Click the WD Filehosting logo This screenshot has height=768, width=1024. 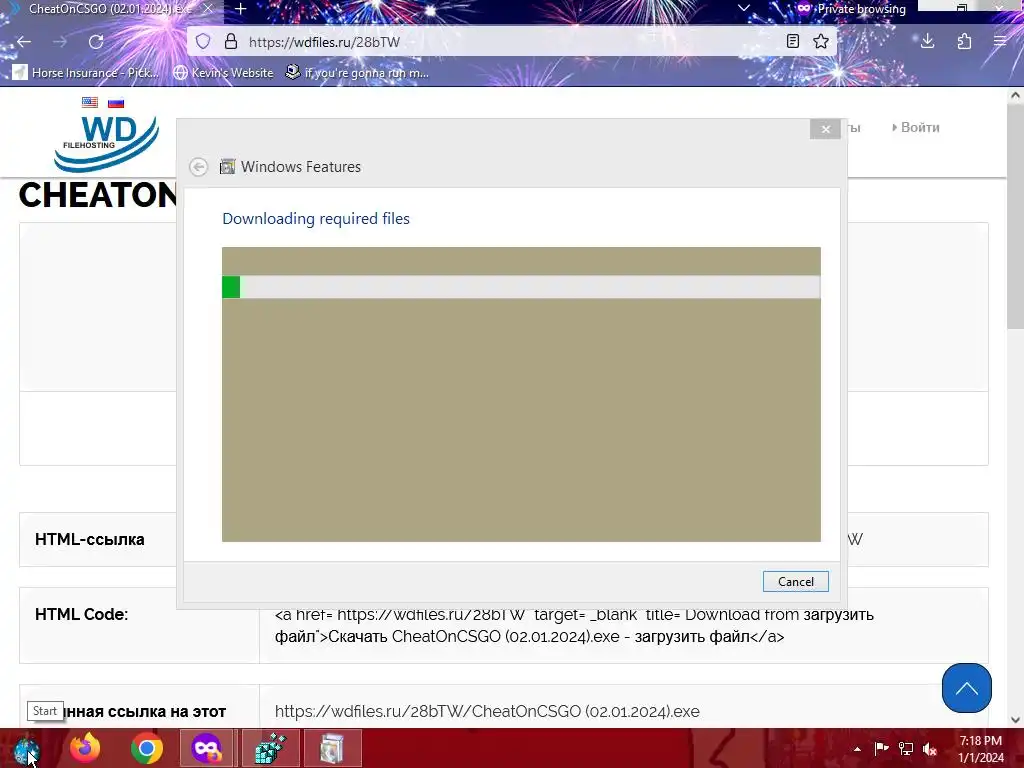pos(106,142)
